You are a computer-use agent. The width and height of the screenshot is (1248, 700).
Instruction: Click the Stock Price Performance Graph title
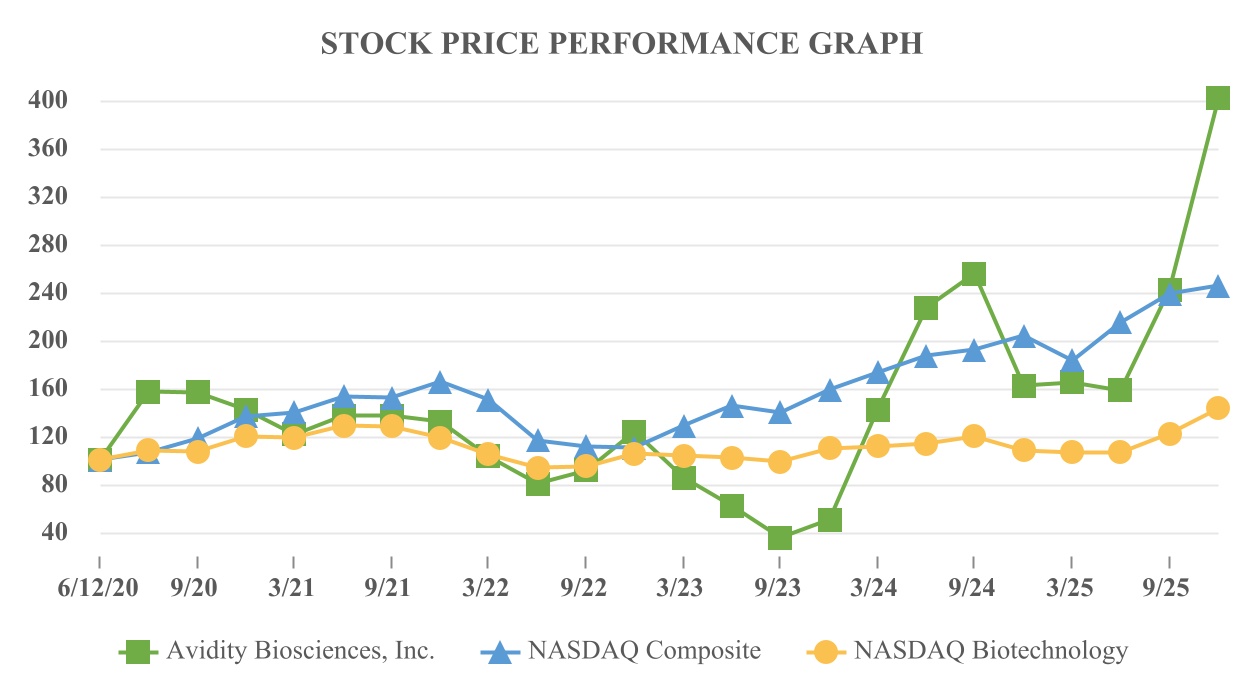pos(621,44)
